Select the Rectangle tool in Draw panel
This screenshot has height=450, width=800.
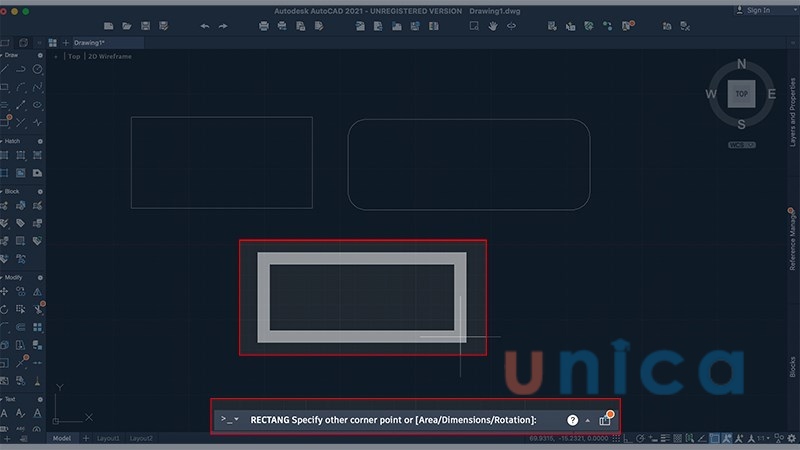click(5, 87)
